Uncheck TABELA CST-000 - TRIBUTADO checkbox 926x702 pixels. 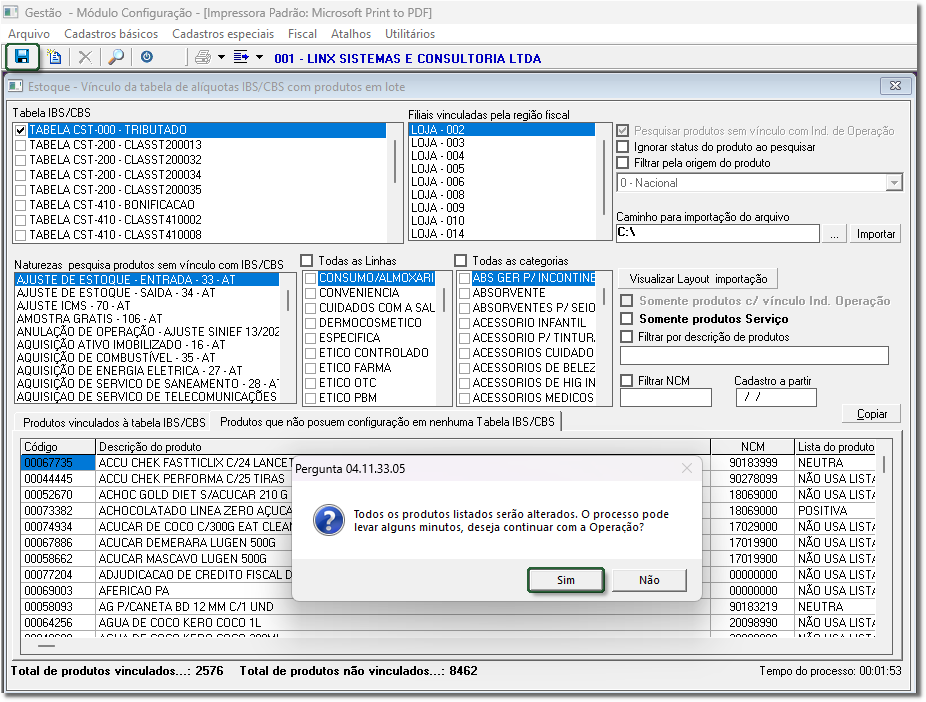click(21, 130)
